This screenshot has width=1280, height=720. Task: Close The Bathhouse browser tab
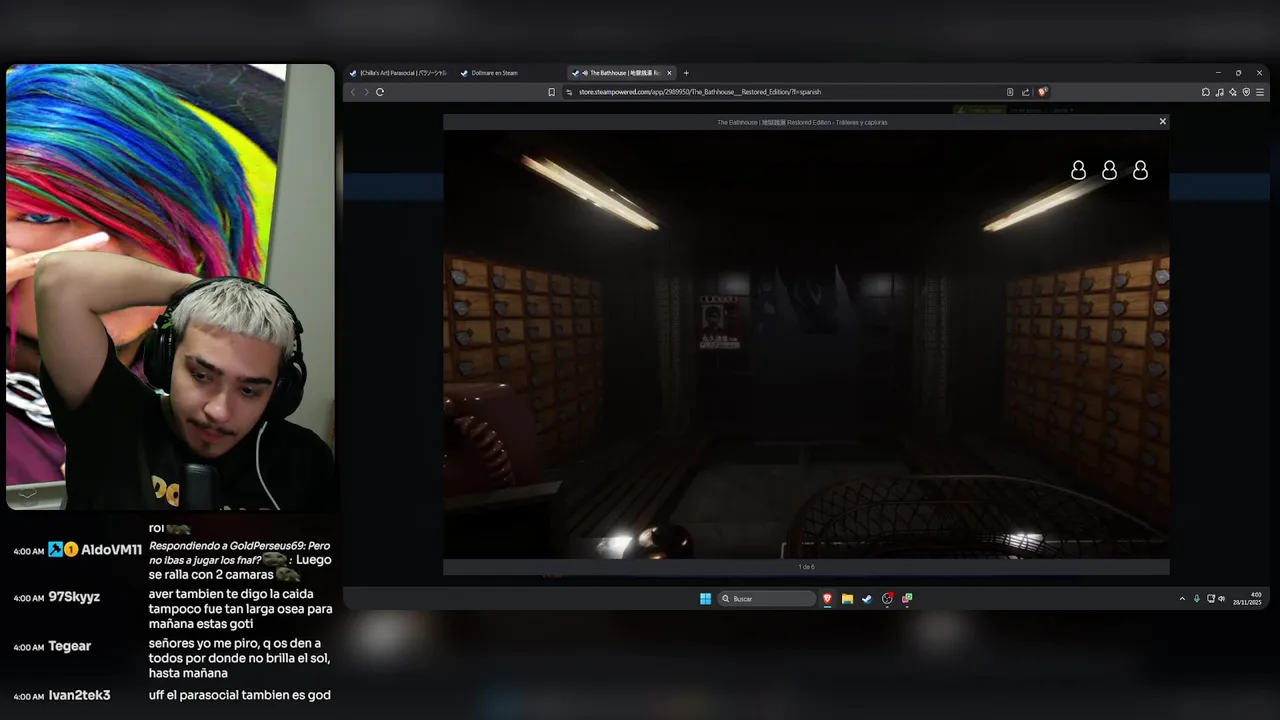(x=670, y=73)
